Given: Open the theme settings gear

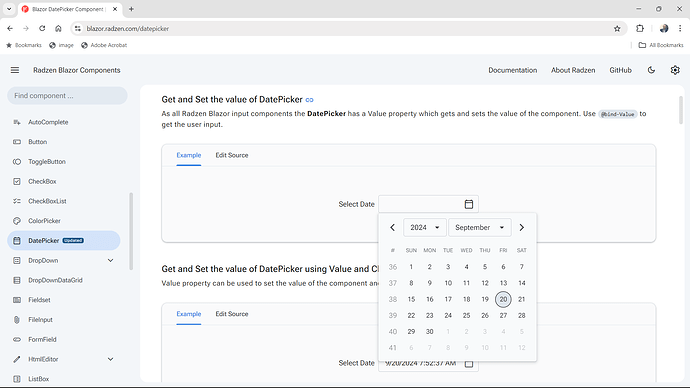Looking at the screenshot, I should tap(675, 70).
